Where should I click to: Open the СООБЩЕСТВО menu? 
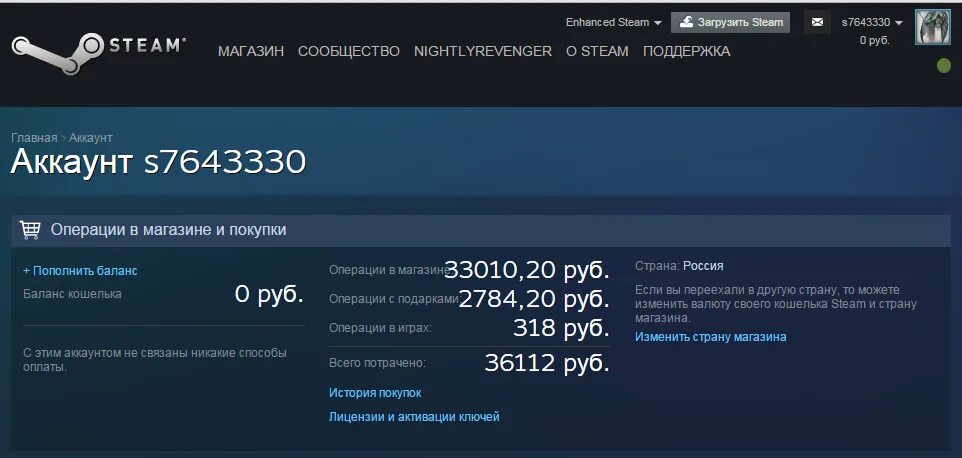pos(348,52)
